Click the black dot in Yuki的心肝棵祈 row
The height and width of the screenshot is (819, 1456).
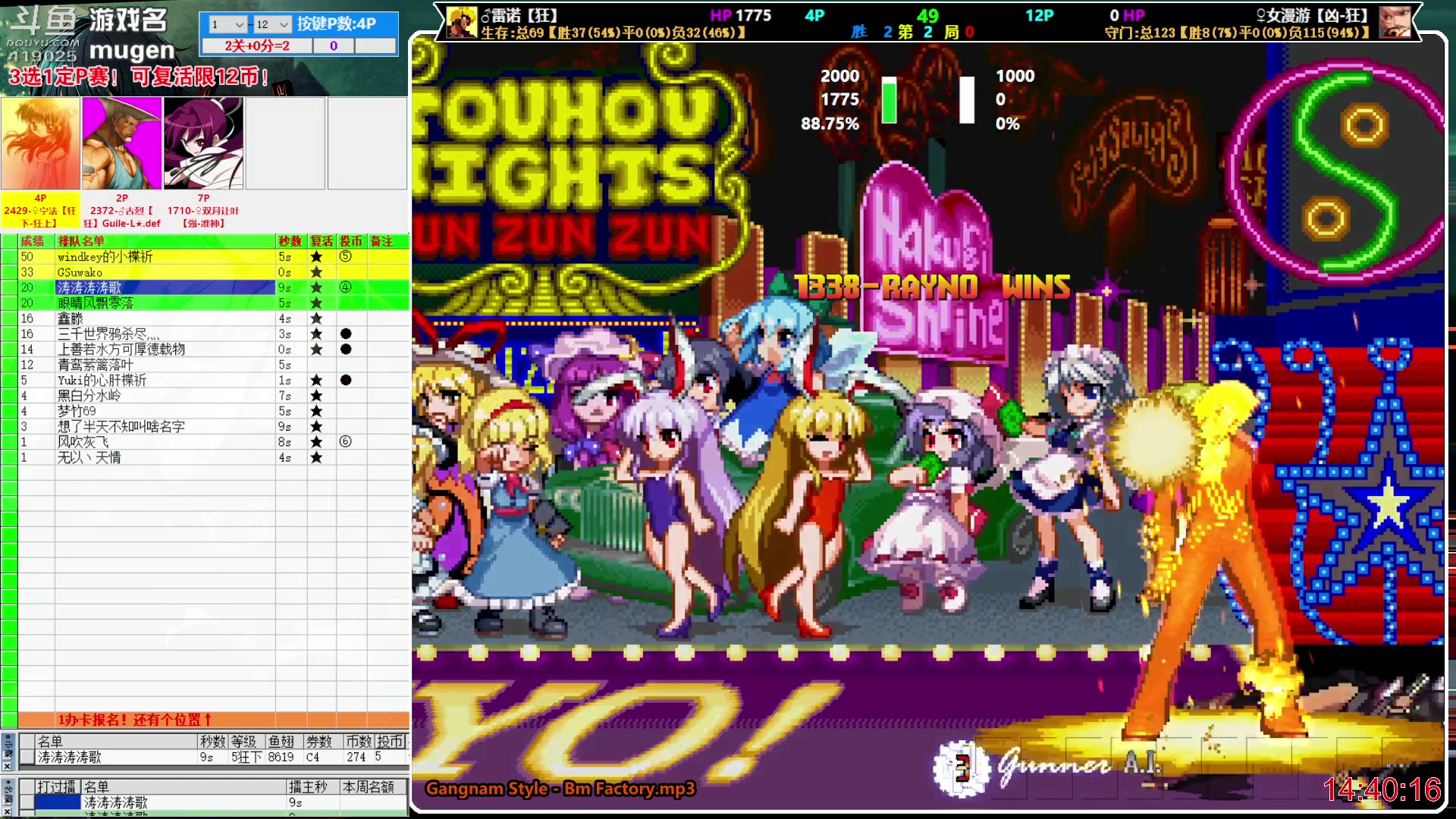(x=346, y=380)
